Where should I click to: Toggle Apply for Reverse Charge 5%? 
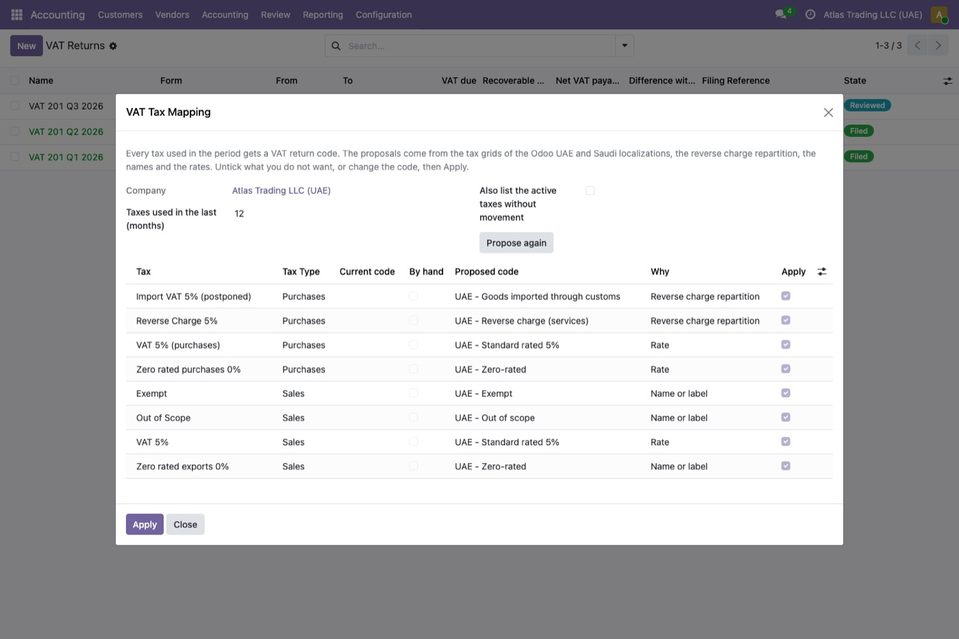pos(786,320)
